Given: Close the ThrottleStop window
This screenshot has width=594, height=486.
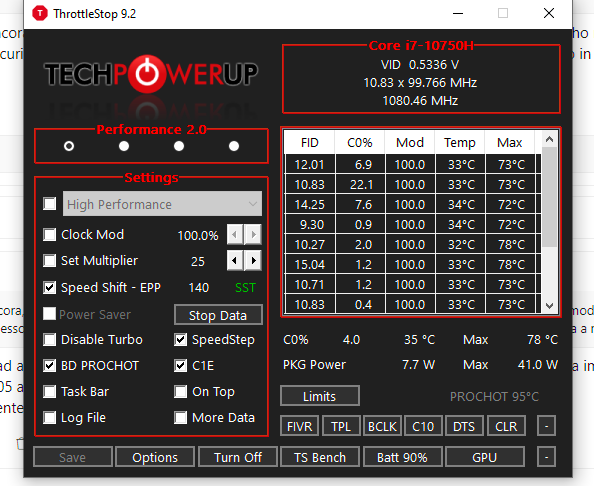Looking at the screenshot, I should 549,14.
